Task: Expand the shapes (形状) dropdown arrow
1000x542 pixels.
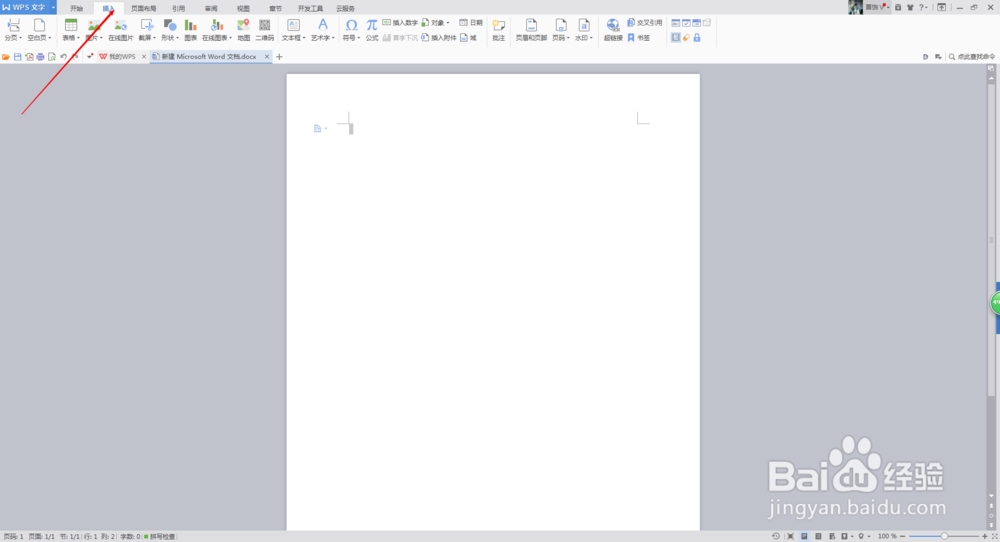Action: 177,38
